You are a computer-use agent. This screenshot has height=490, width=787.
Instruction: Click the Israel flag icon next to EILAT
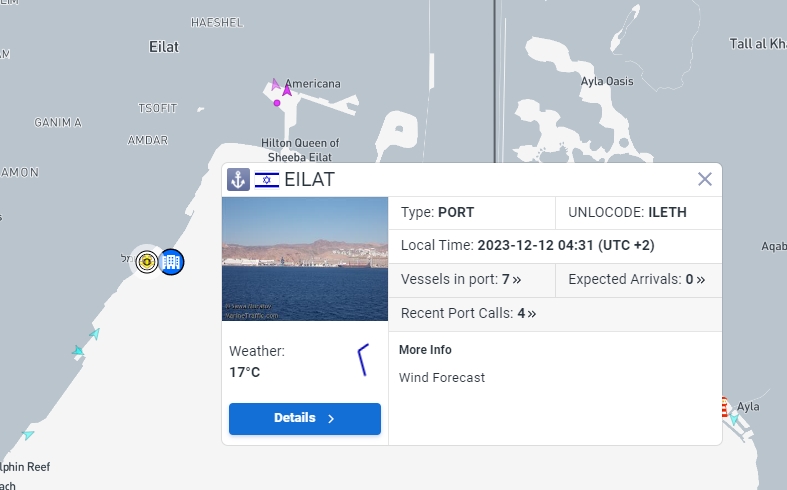pyautogui.click(x=267, y=180)
